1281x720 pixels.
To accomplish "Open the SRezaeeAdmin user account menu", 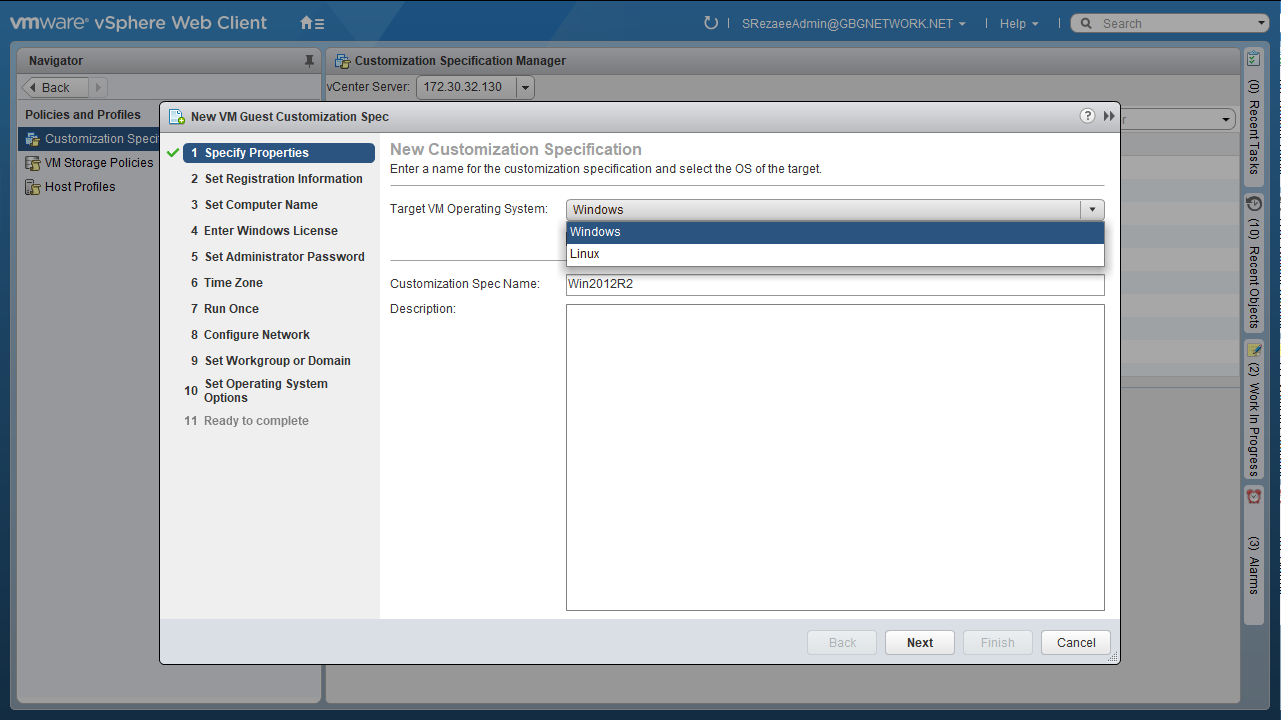I will click(x=853, y=24).
